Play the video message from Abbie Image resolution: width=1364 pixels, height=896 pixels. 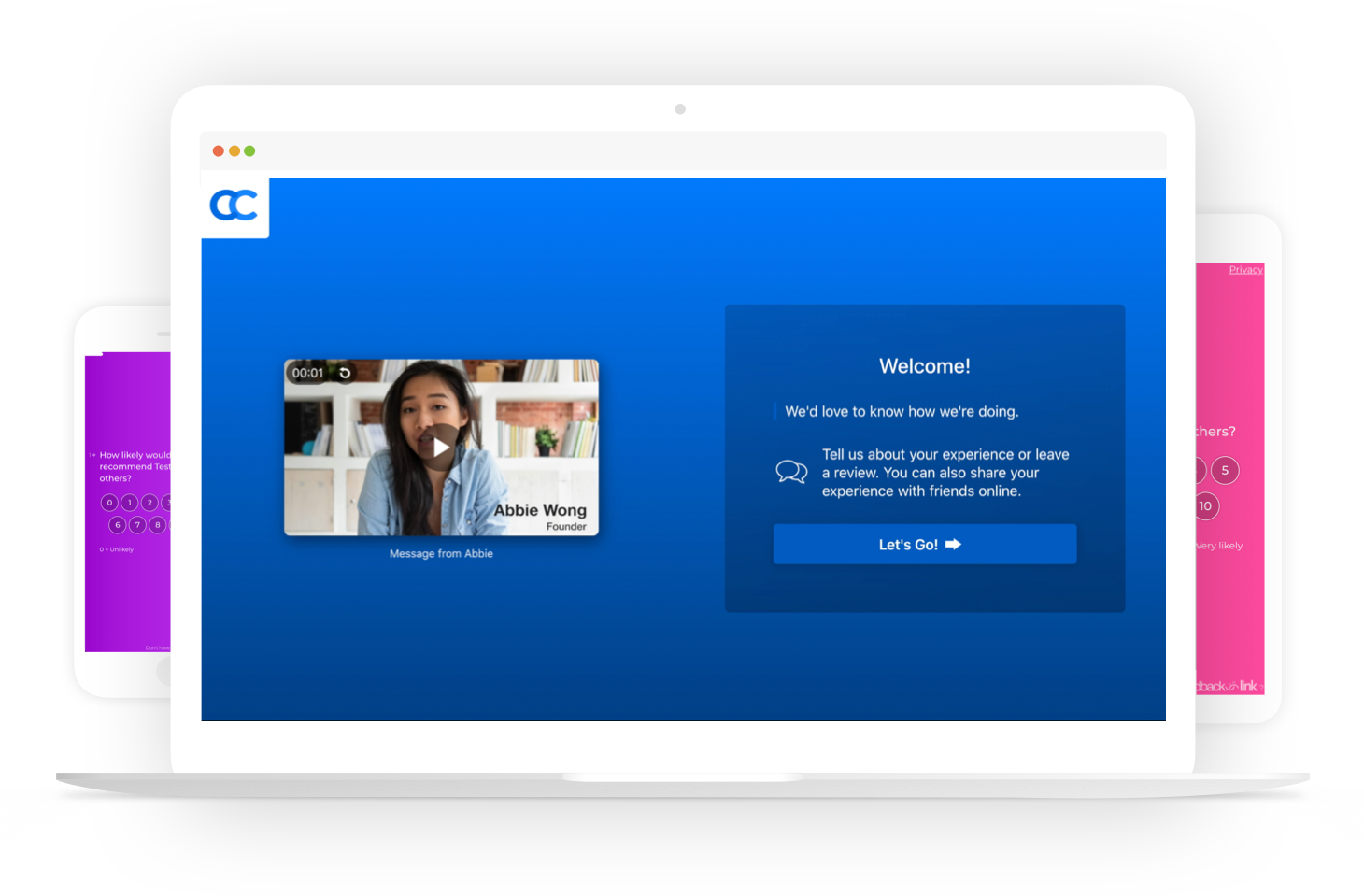(441, 448)
